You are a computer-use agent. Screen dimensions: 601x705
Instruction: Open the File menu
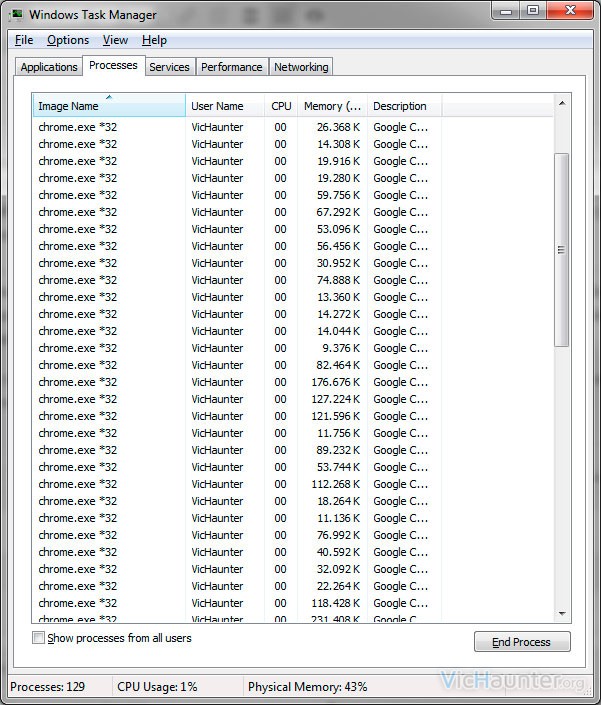[24, 40]
